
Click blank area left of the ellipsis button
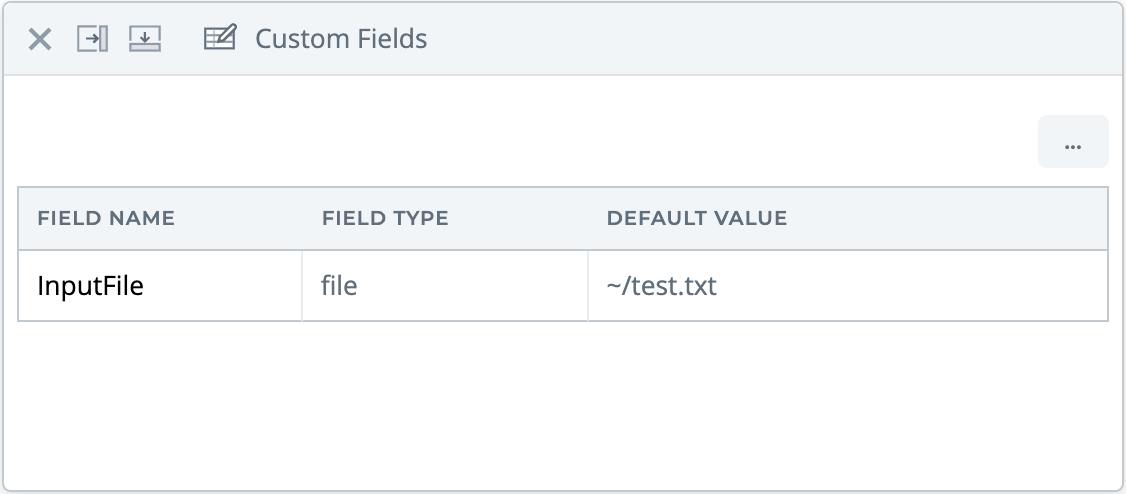520,142
